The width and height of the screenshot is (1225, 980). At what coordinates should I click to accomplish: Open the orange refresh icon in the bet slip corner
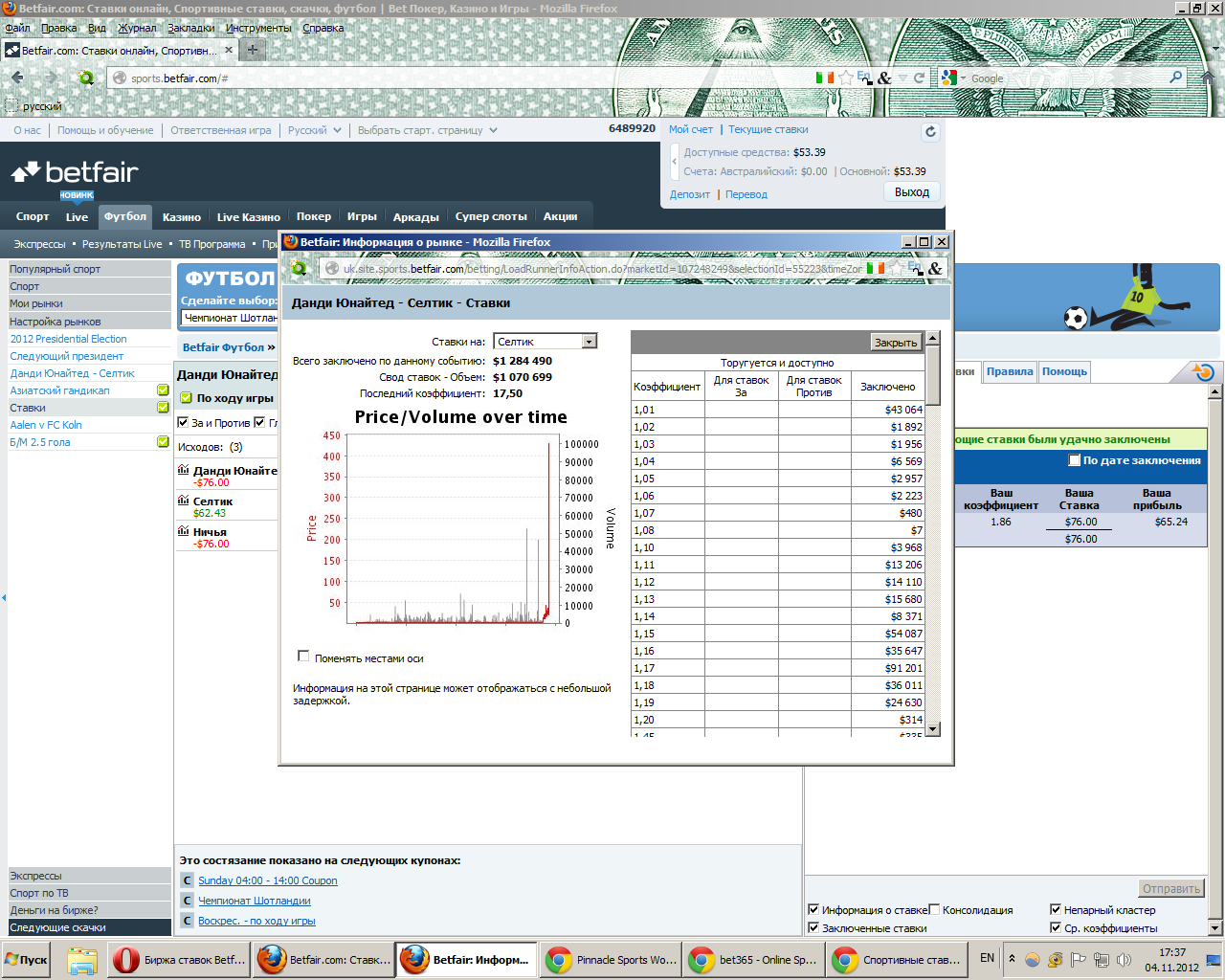pyautogui.click(x=1204, y=372)
